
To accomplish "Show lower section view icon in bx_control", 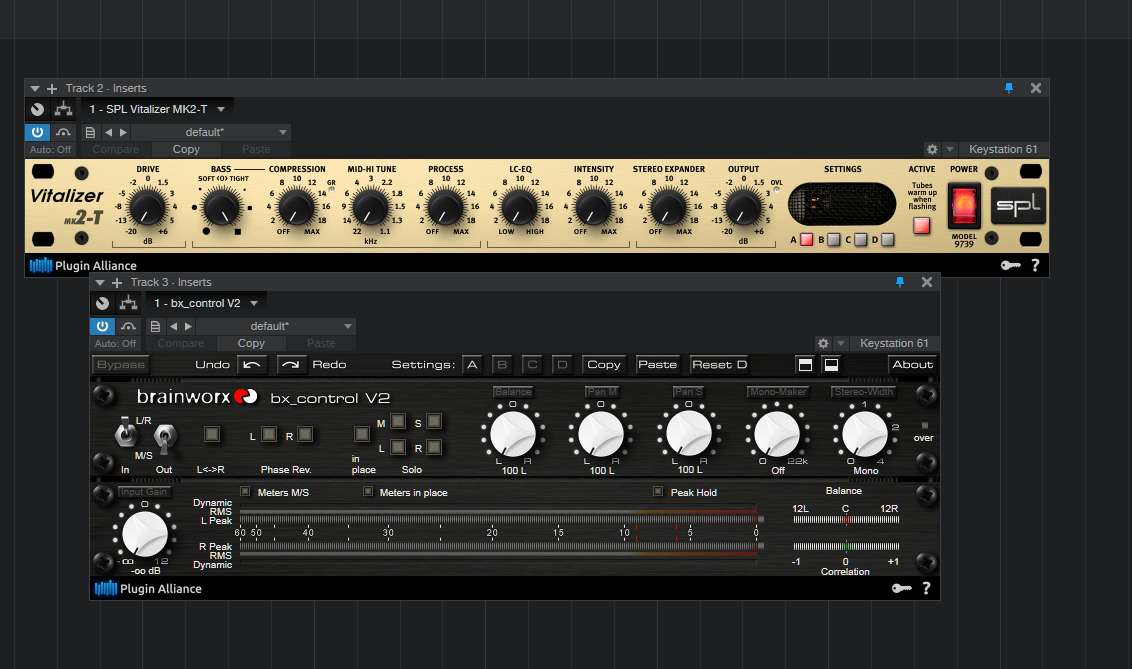I will (x=831, y=364).
